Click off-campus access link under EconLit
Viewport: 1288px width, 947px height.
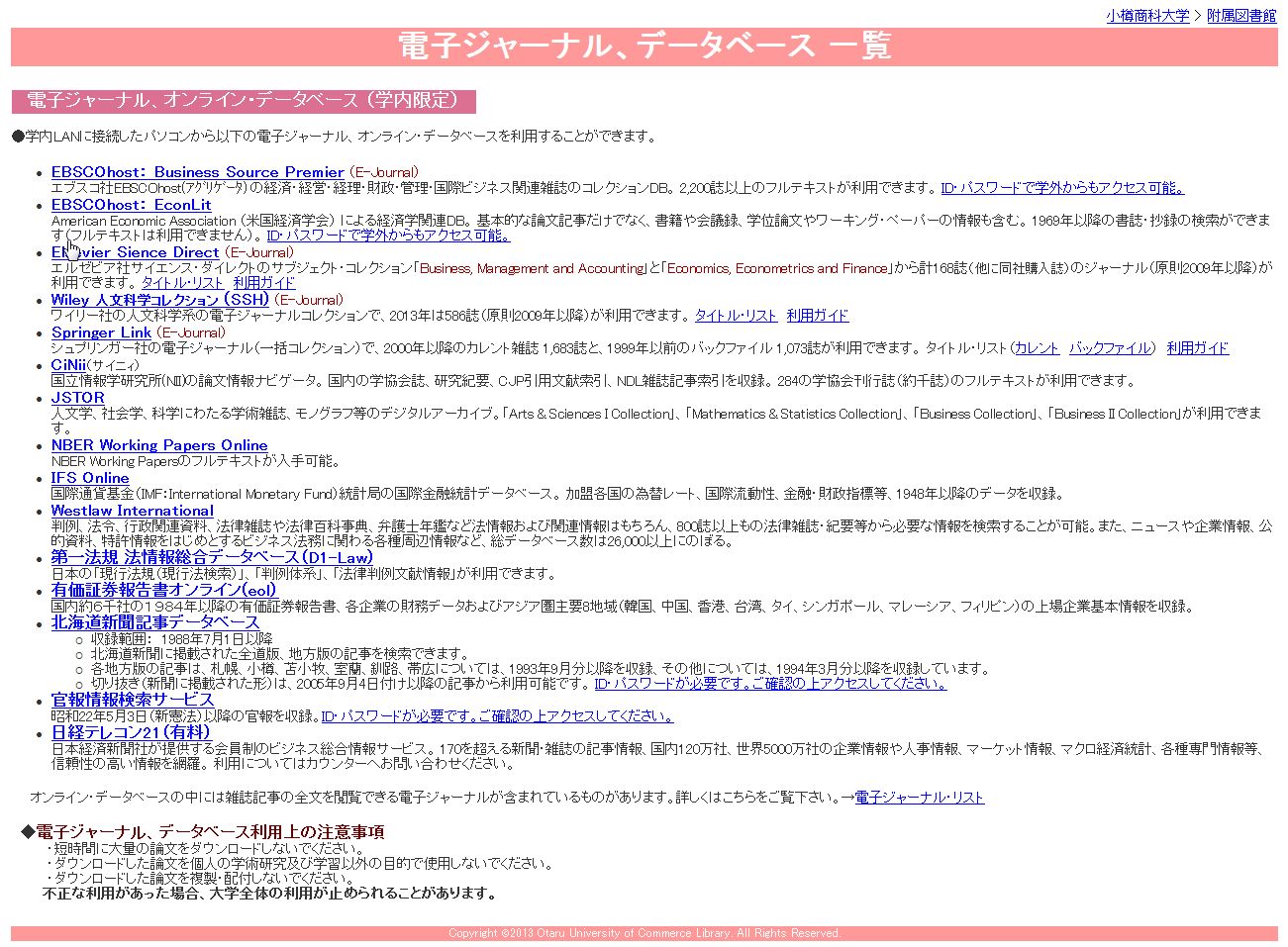[388, 236]
